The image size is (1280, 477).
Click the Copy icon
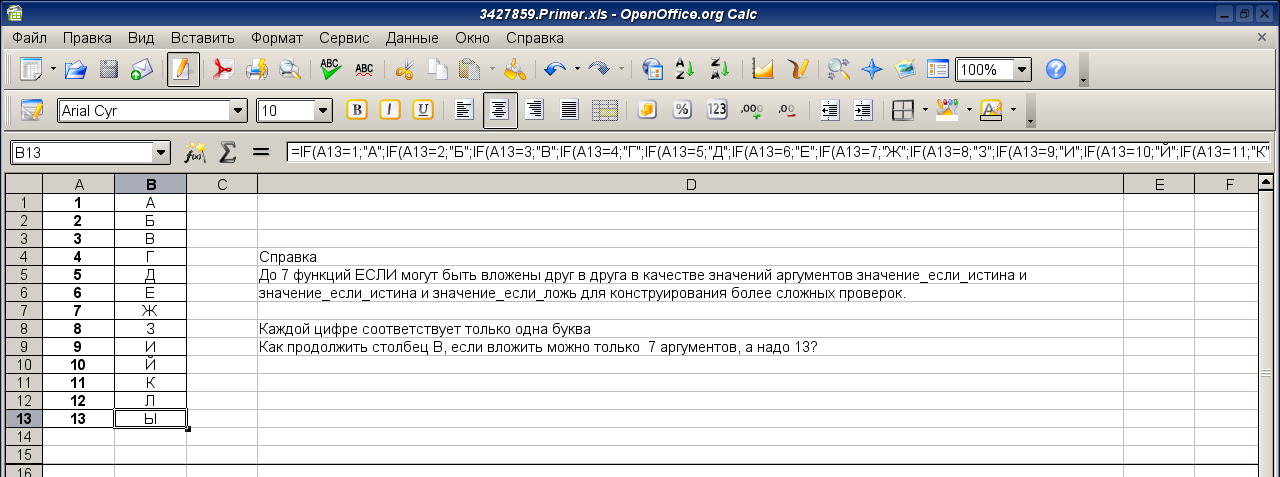tap(438, 70)
